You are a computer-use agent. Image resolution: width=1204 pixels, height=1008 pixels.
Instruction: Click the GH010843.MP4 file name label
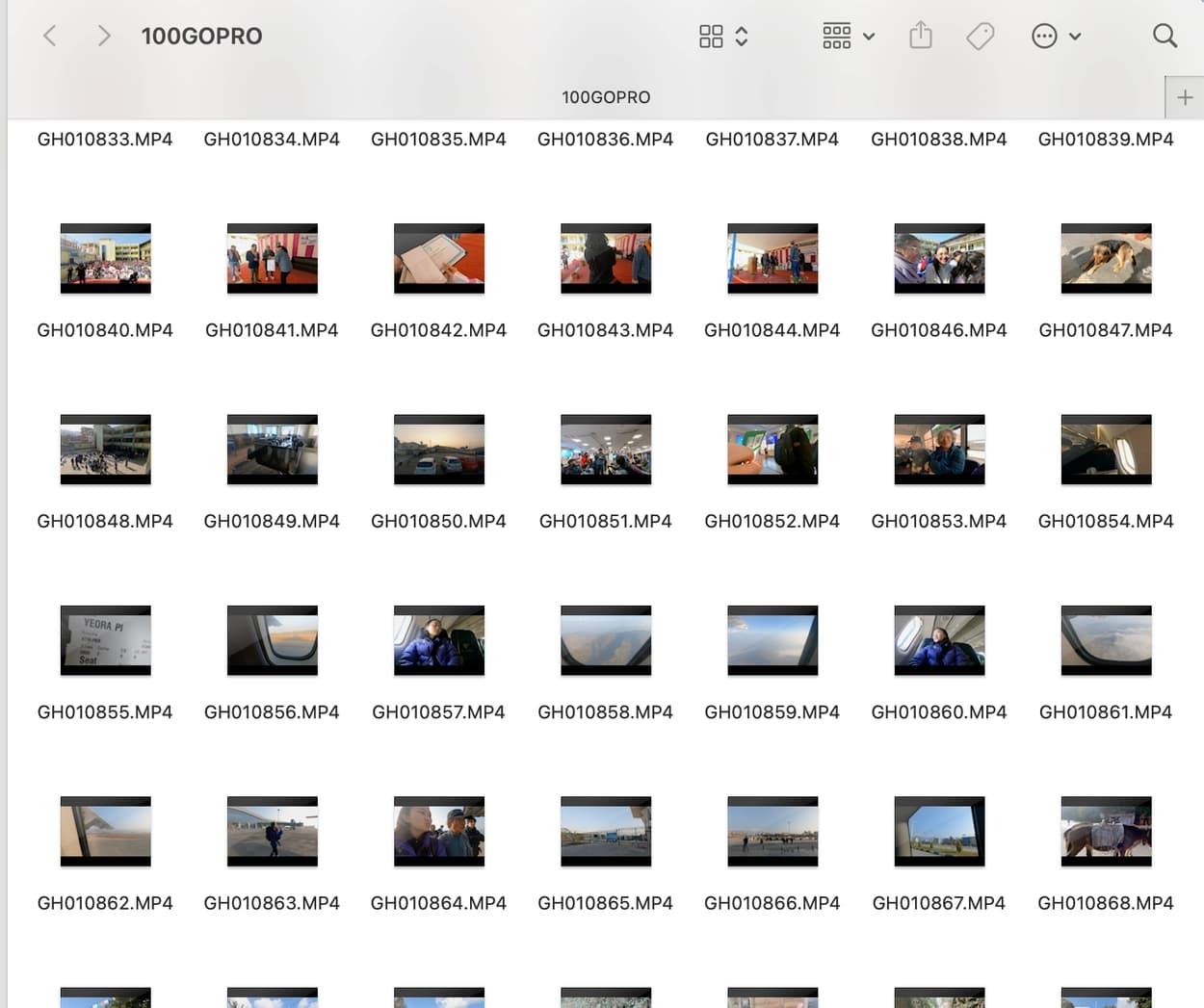(605, 330)
